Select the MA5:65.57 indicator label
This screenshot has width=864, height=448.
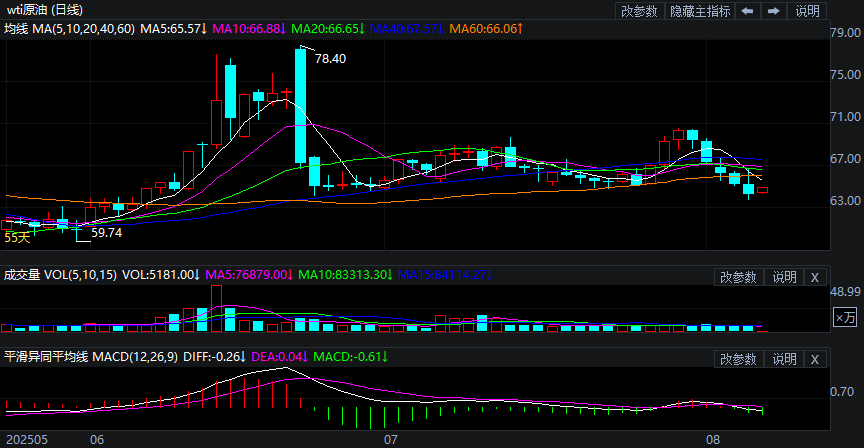click(x=174, y=29)
